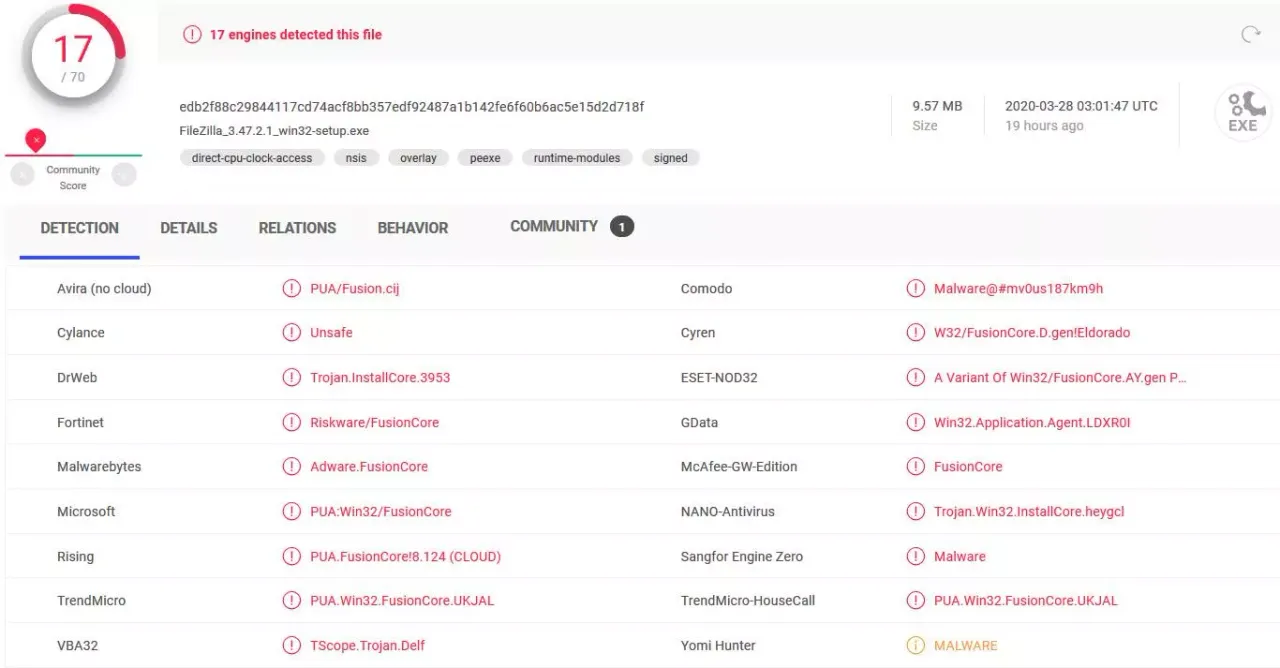The image size is (1280, 668).
Task: Click the Cylance engine name
Action: coord(81,333)
